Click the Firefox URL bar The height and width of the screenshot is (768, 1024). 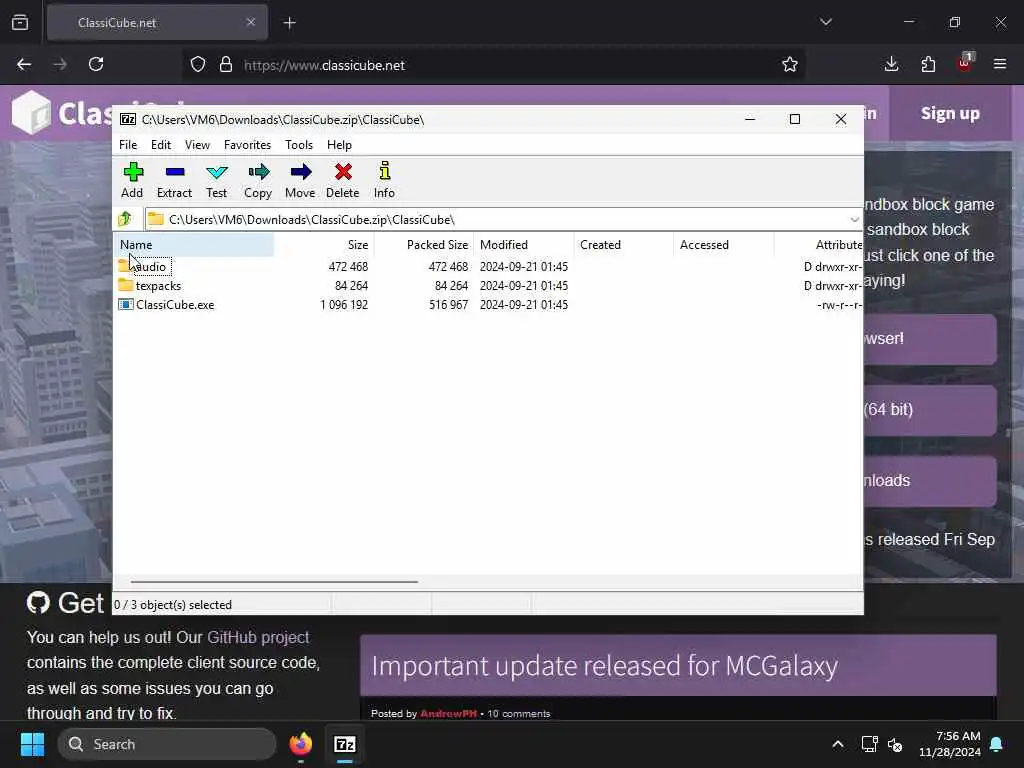click(496, 65)
